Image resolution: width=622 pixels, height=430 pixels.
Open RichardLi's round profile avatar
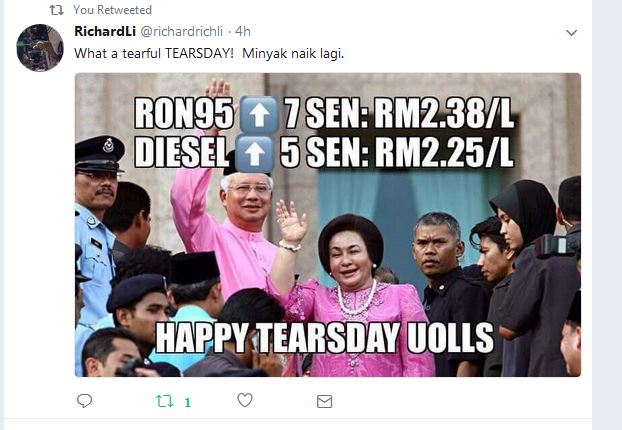[x=40, y=48]
